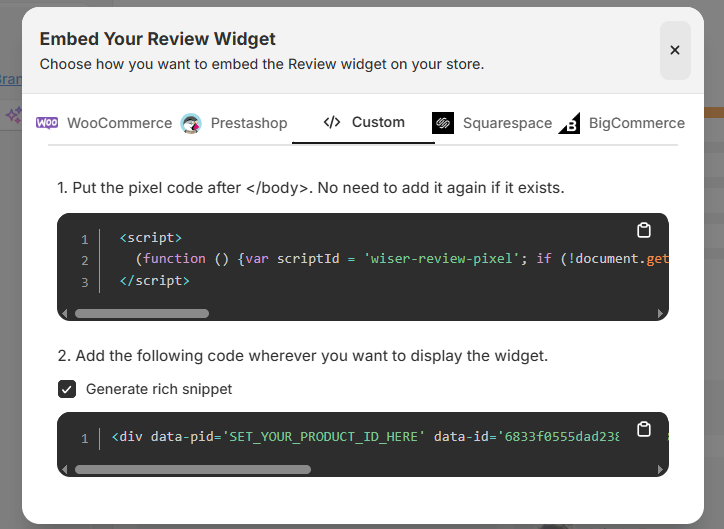Click right scroll arrow of widget code box
The image size is (724, 529).
pos(660,469)
